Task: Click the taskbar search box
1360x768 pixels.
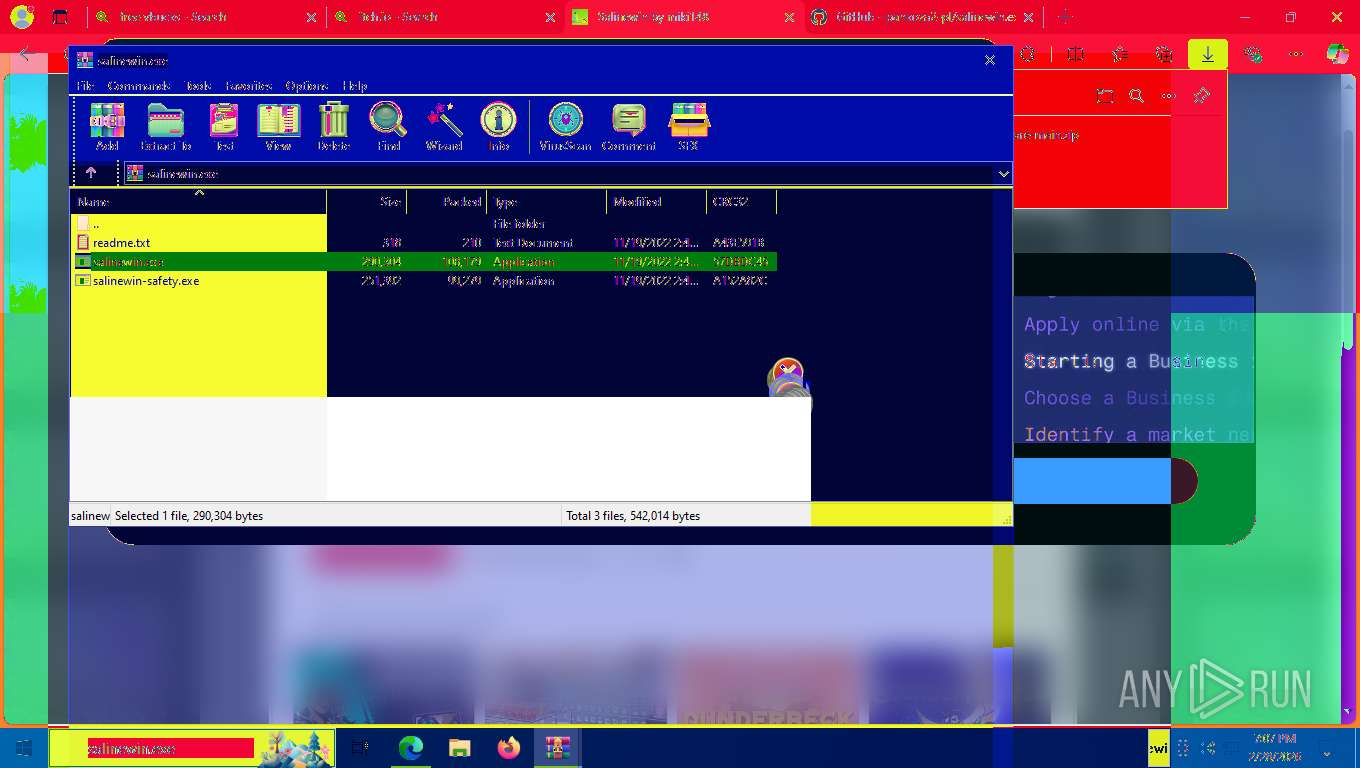Action: 191,748
